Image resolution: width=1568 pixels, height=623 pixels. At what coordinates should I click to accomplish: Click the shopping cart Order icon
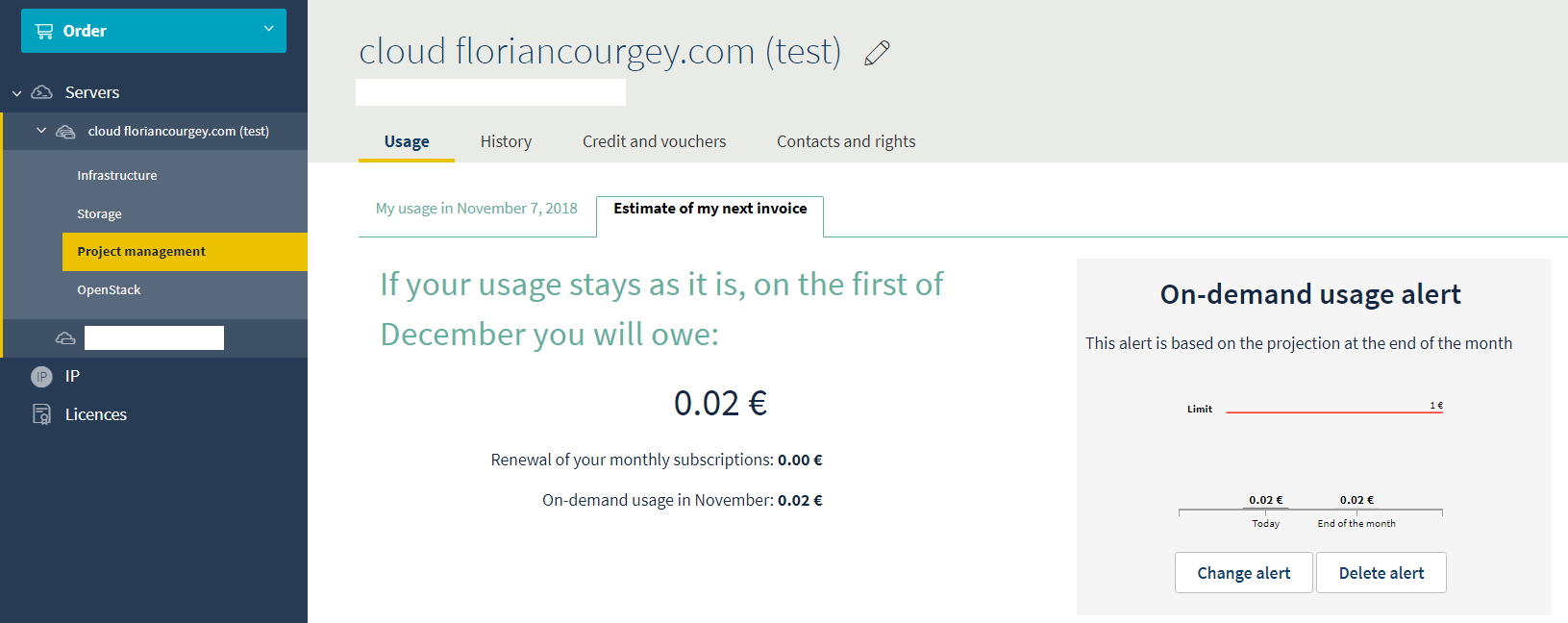pyautogui.click(x=44, y=31)
